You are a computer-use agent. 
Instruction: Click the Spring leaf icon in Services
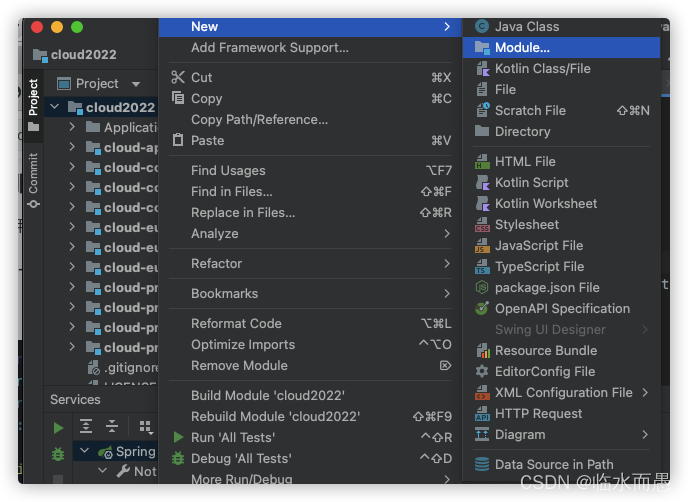pos(105,452)
